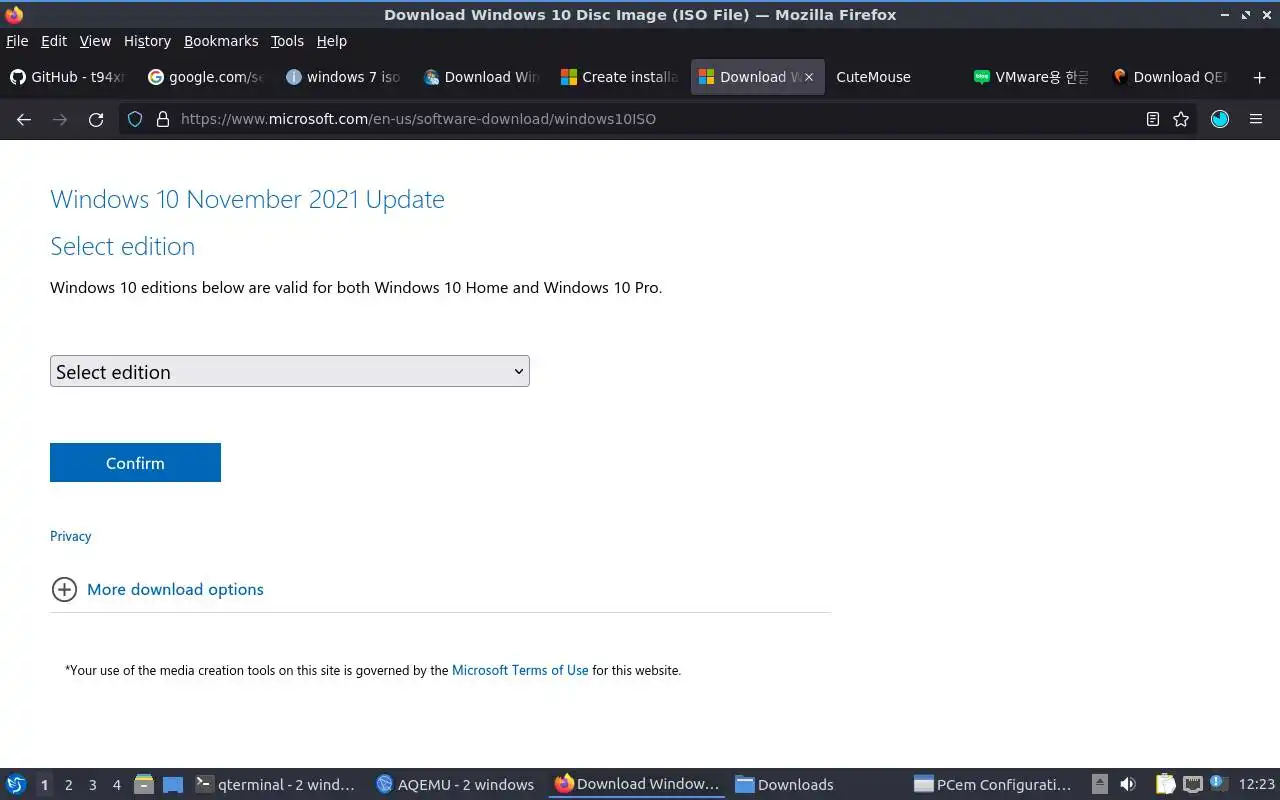Click the removable media eject tray icon
Image resolution: width=1280 pixels, height=800 pixels.
[1099, 784]
